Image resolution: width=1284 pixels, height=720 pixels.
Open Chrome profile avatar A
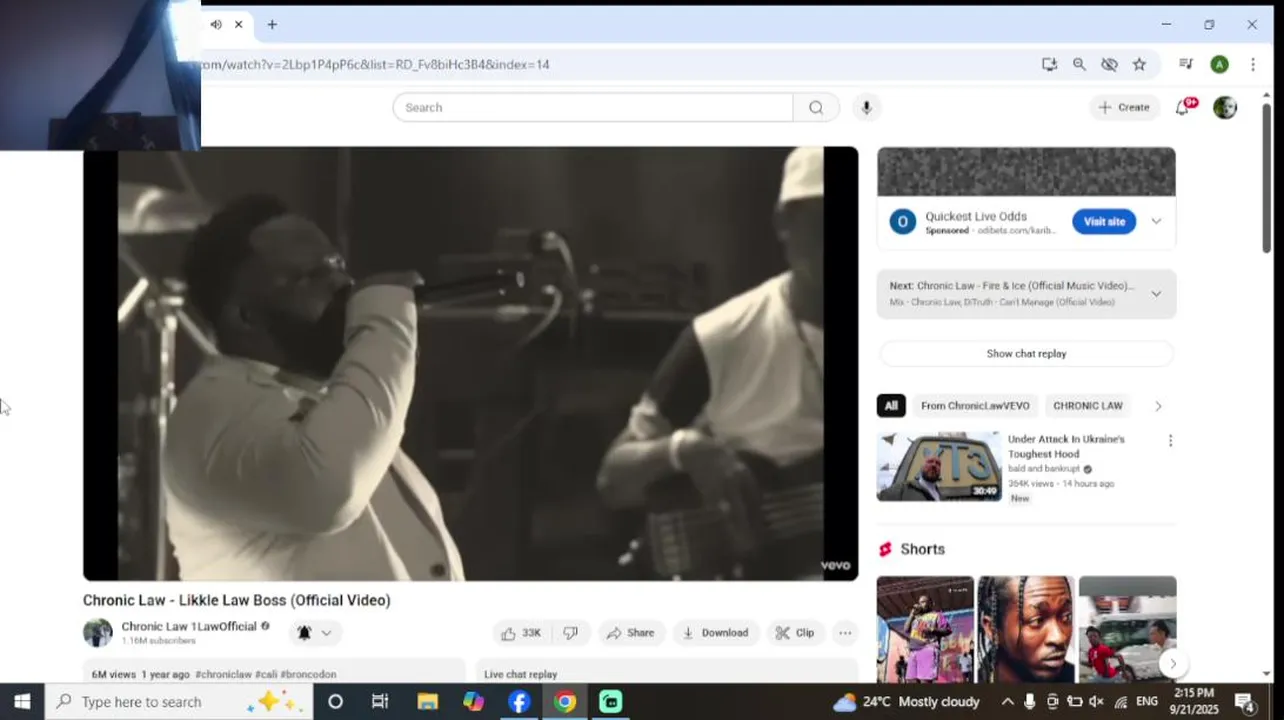[x=1219, y=64]
